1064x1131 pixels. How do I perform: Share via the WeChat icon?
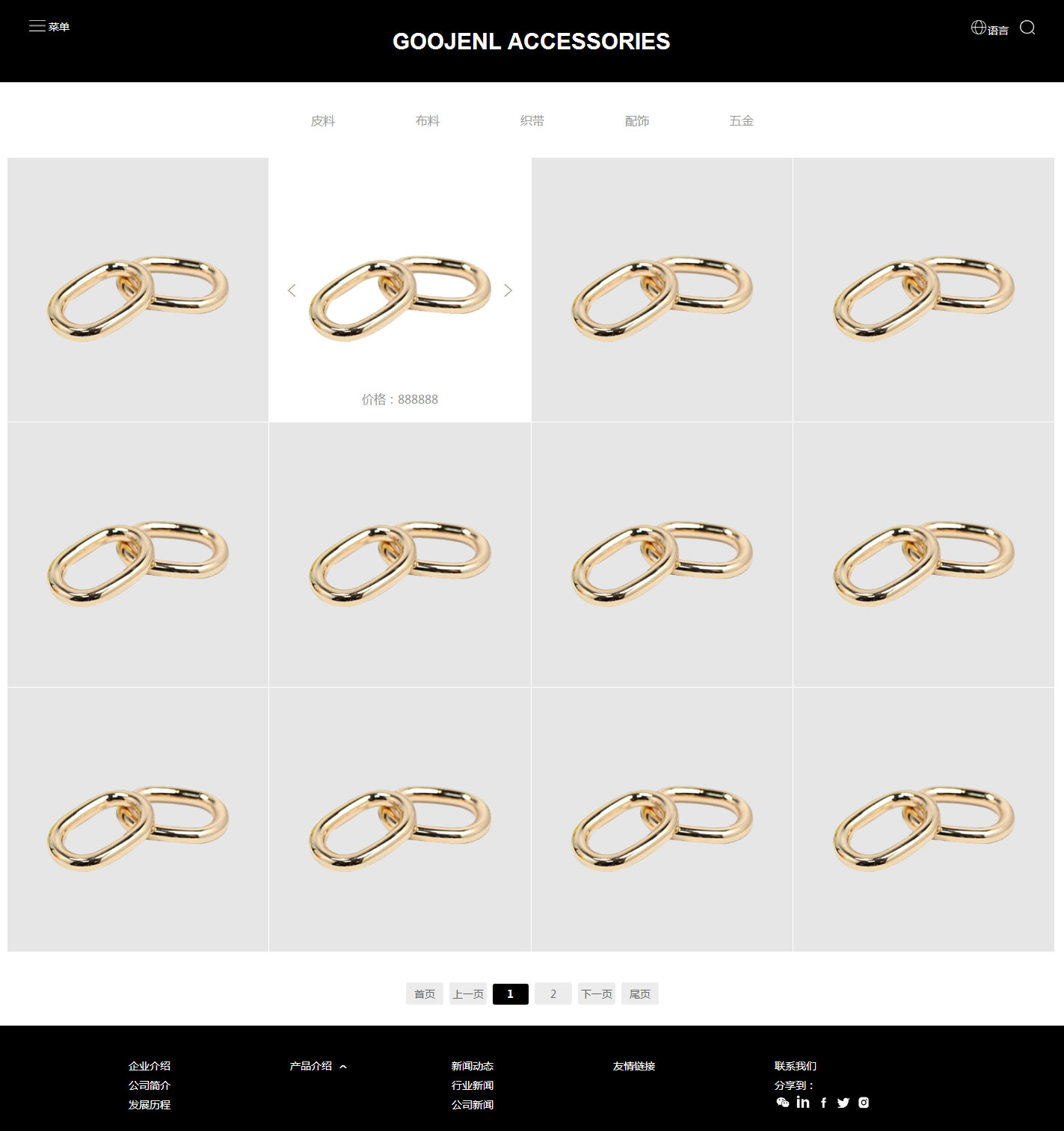click(783, 1103)
